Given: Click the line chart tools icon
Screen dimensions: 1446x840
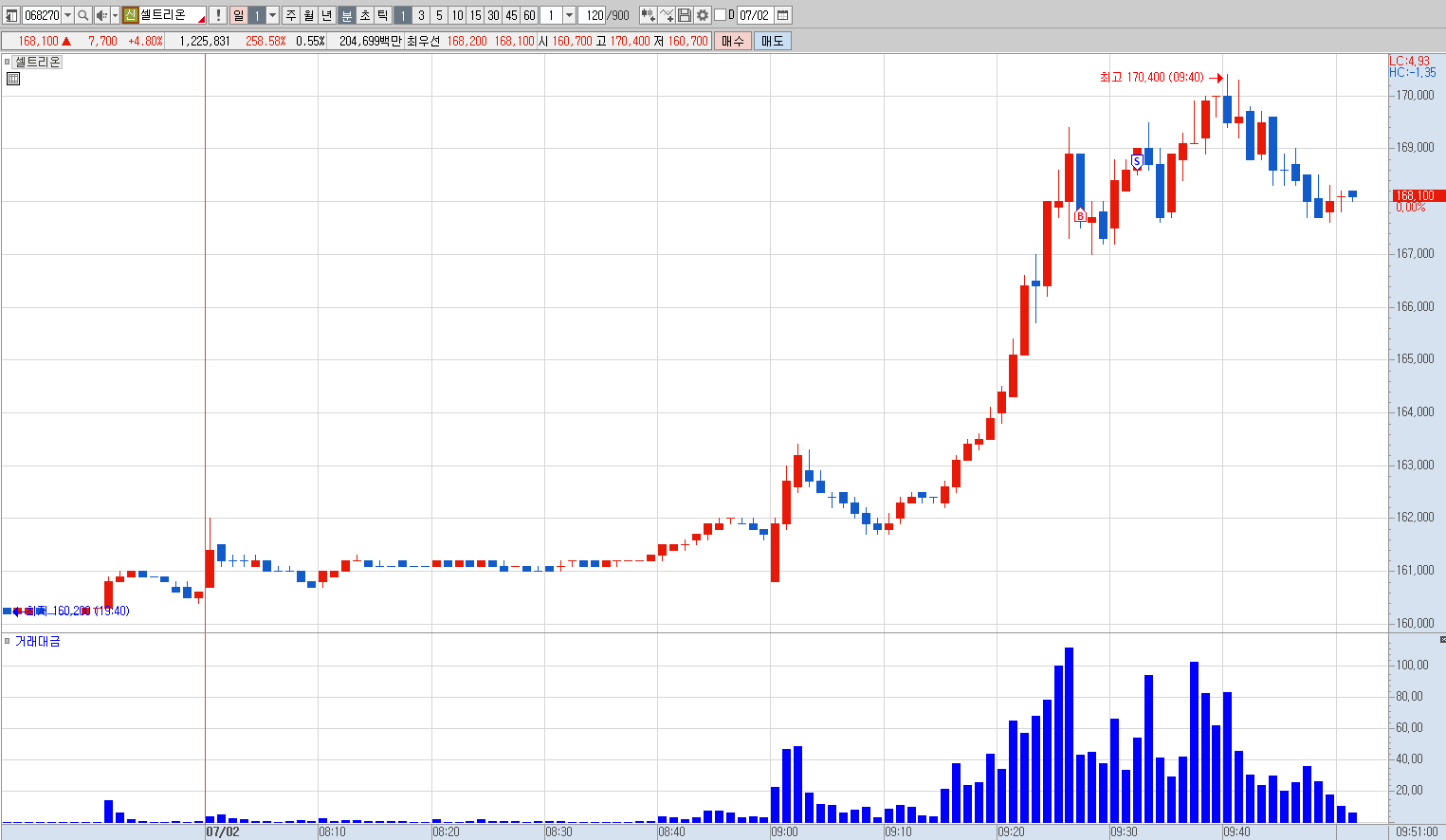Looking at the screenshot, I should point(667,15).
